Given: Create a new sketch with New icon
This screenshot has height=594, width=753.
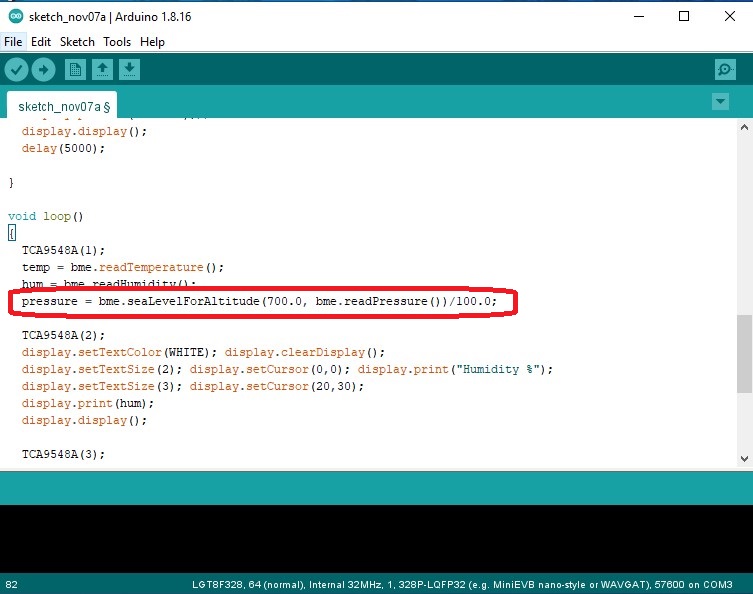Looking at the screenshot, I should coord(75,69).
